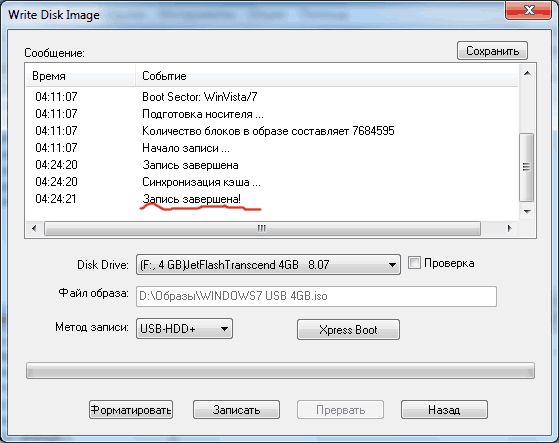Image resolution: width=559 pixels, height=443 pixels.
Task: Click the horizontal scrollbar thumb in log
Action: [262, 228]
